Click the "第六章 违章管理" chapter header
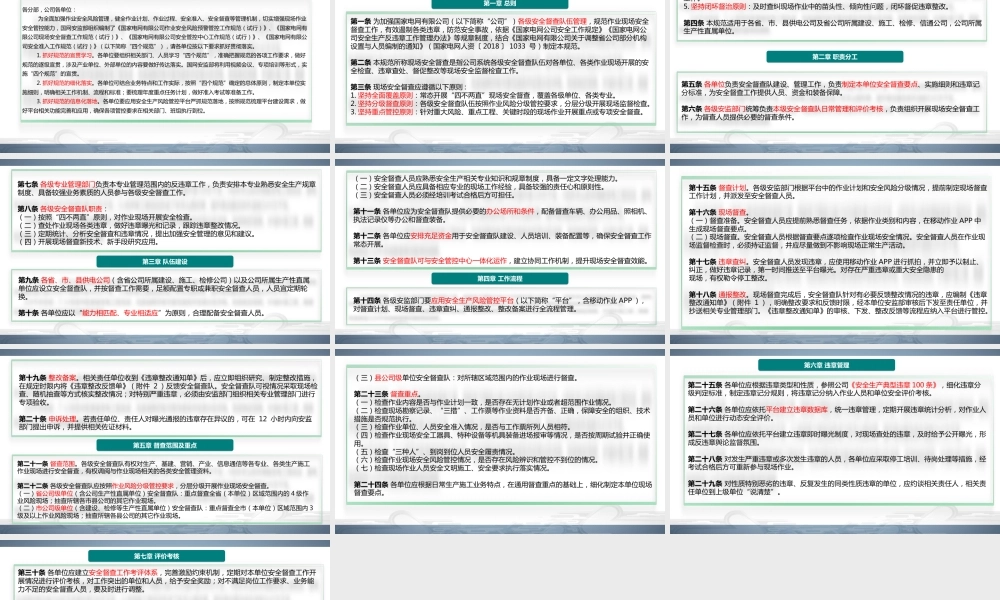Screen dimensions: 1000x600 [x=827, y=365]
